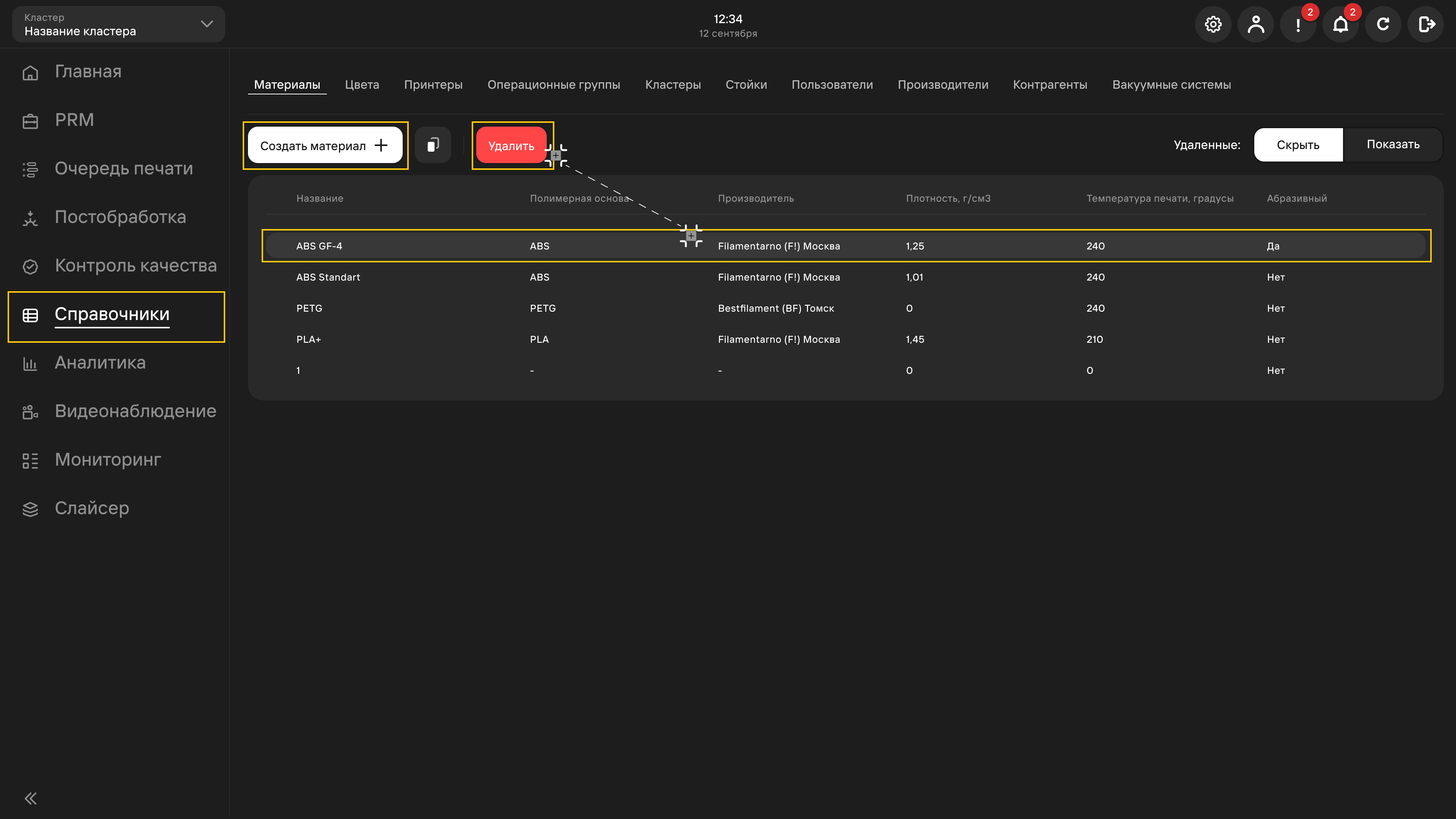Switch to the Производители tab

click(x=943, y=85)
